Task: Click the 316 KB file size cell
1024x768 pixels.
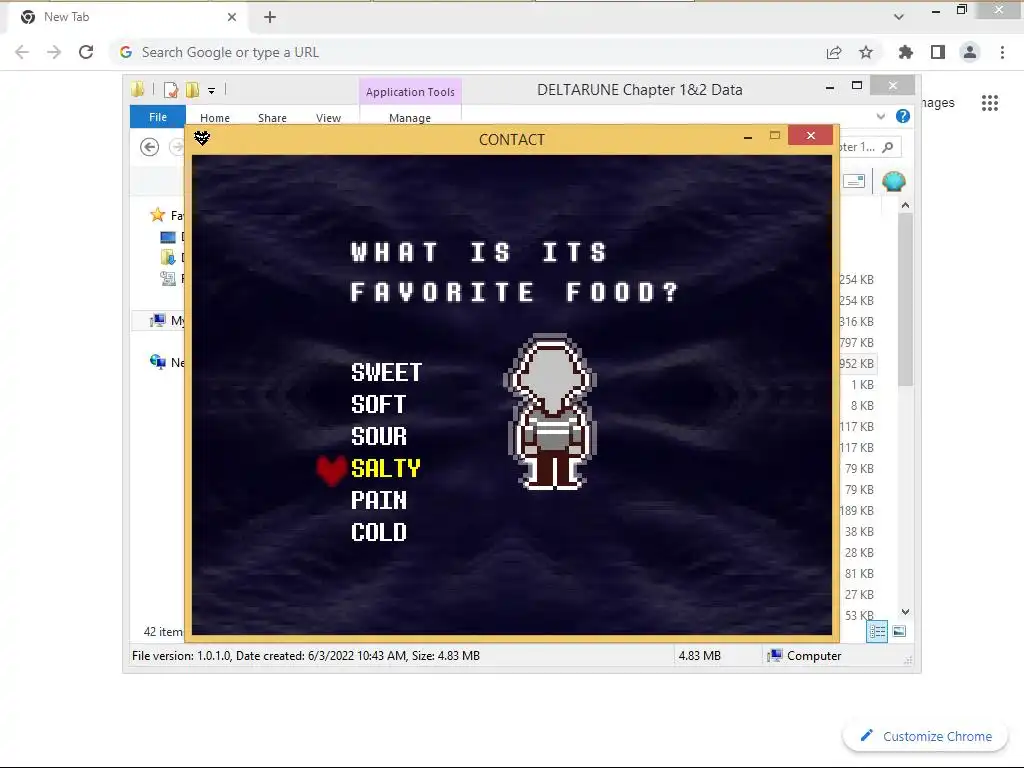Action: pos(857,321)
